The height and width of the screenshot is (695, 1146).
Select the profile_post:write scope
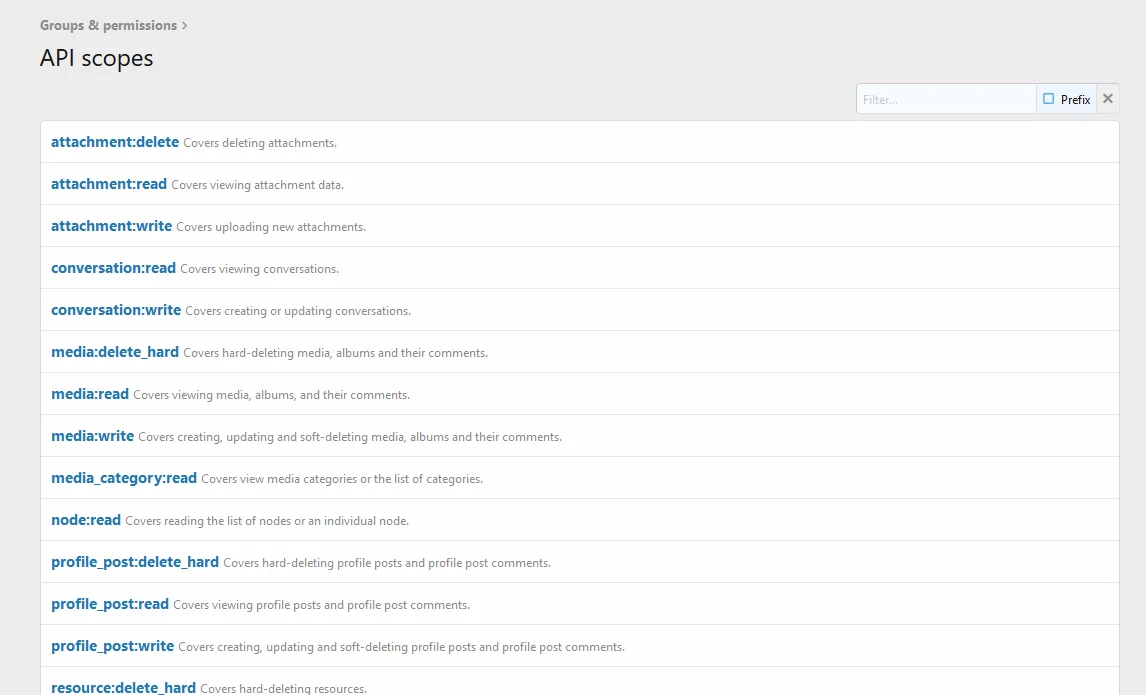click(113, 646)
